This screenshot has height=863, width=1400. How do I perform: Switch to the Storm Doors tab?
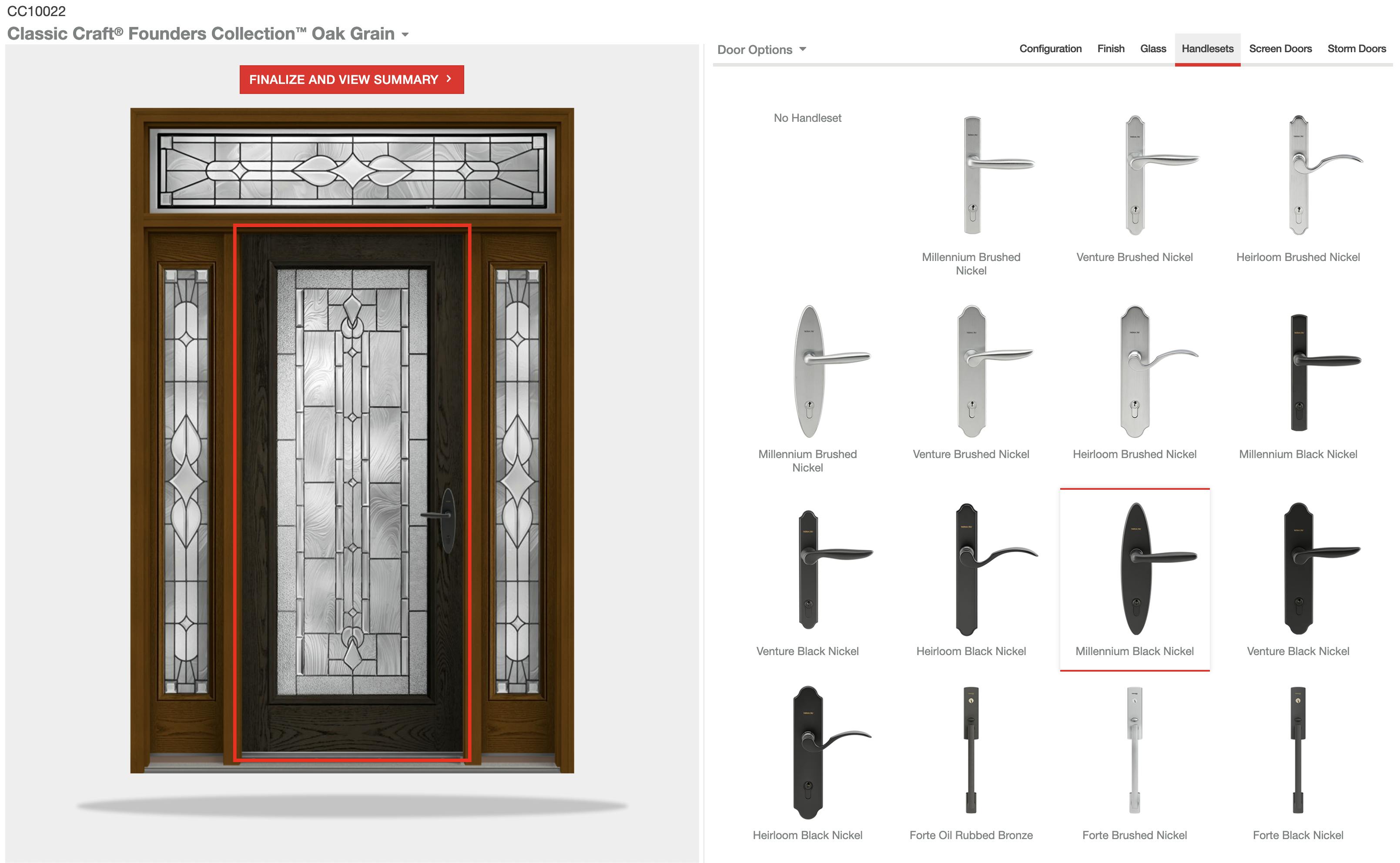point(1356,49)
